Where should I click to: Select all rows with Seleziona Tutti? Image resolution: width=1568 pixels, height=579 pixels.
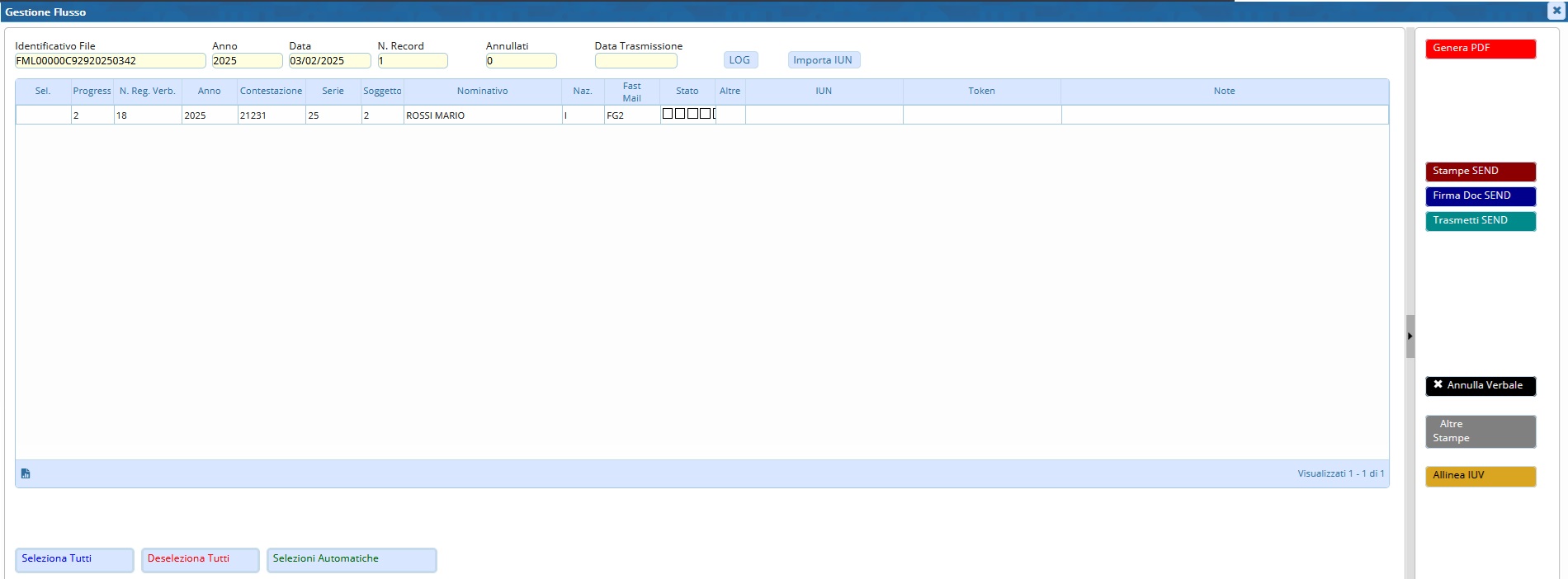[74, 559]
